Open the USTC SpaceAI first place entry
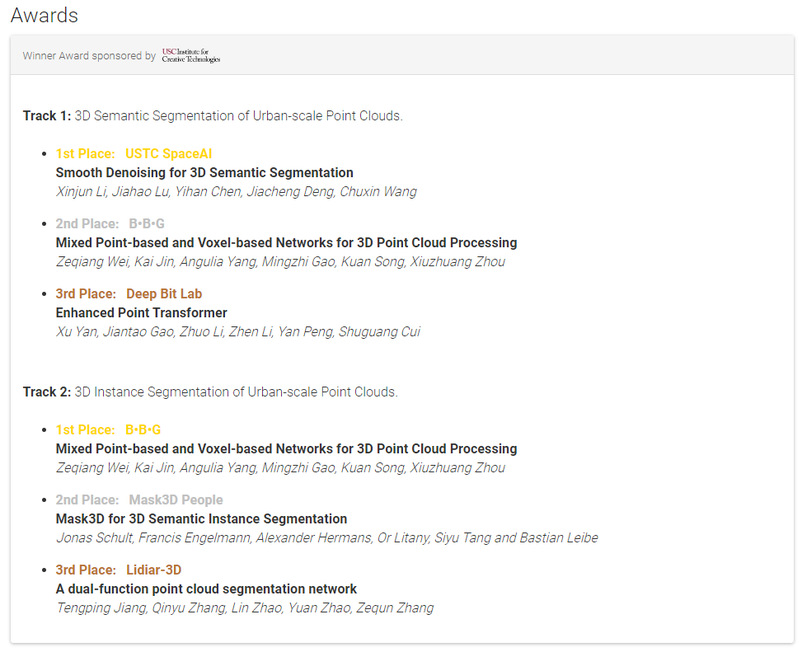 click(134, 154)
